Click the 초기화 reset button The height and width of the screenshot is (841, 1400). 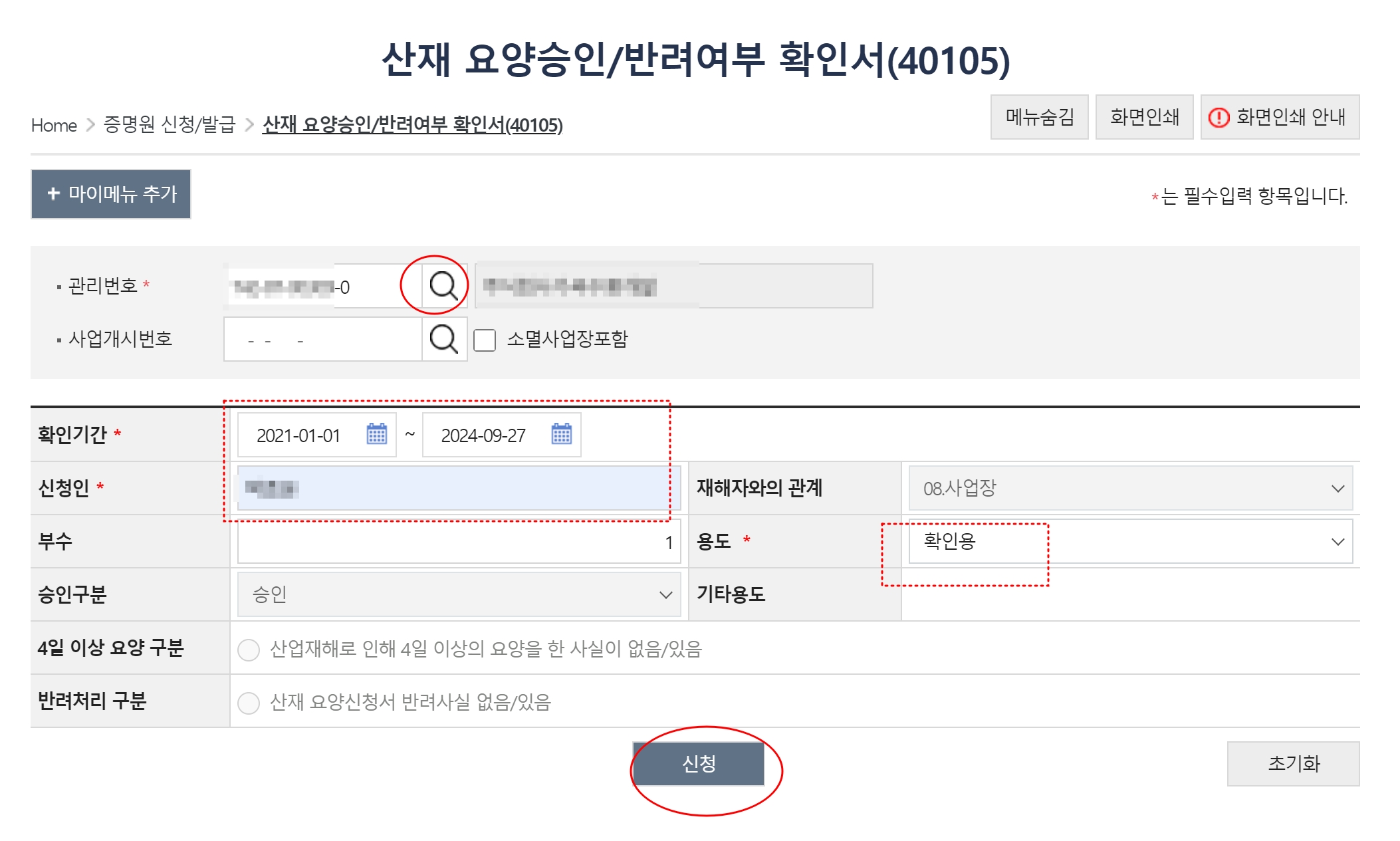pos(1293,763)
